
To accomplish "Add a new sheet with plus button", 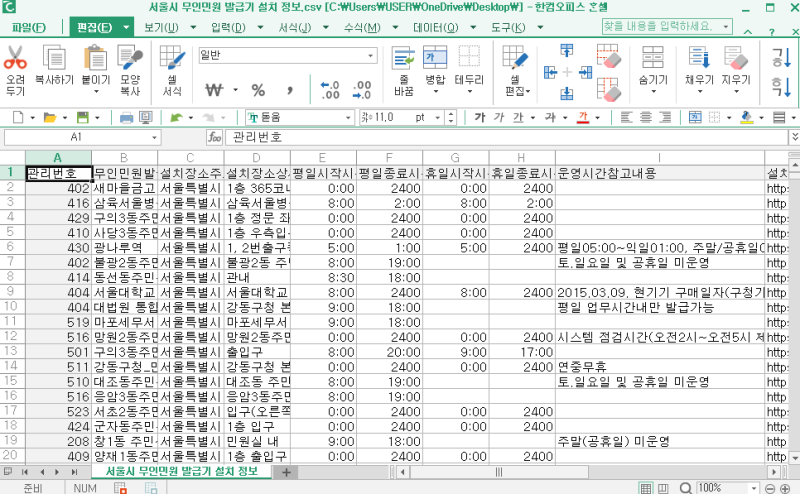I will [286, 473].
